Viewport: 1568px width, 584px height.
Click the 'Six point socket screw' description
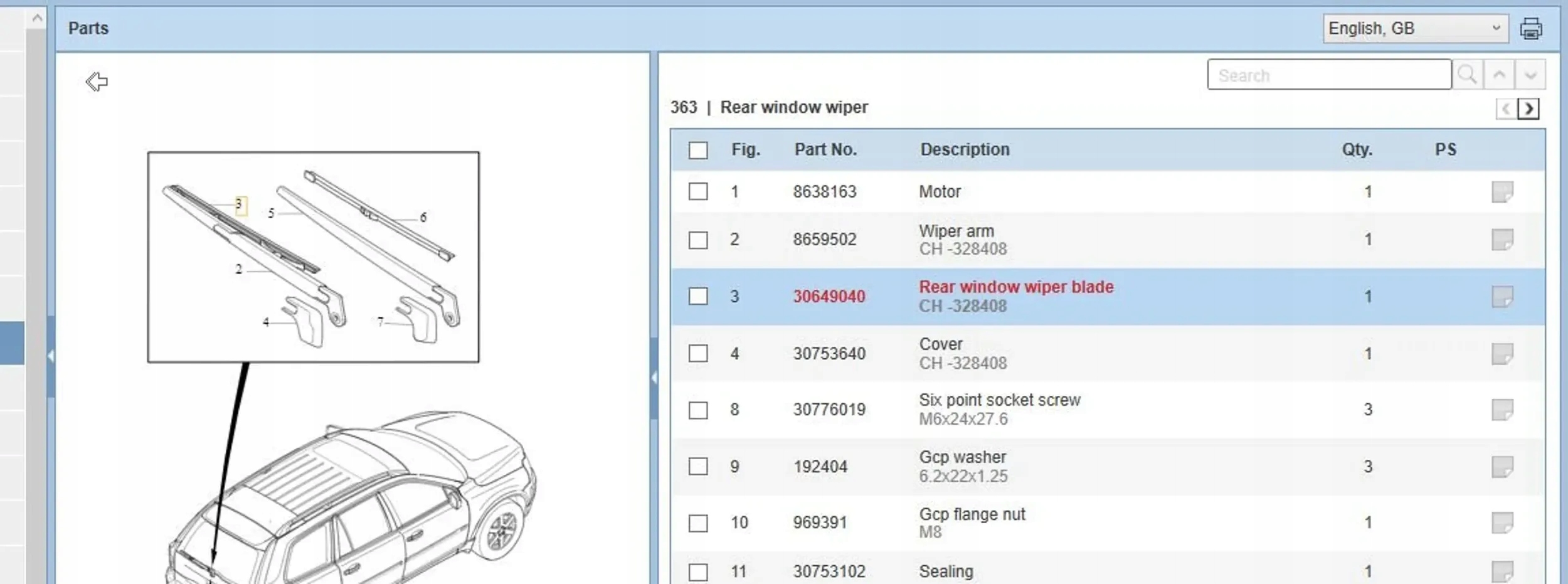1000,400
